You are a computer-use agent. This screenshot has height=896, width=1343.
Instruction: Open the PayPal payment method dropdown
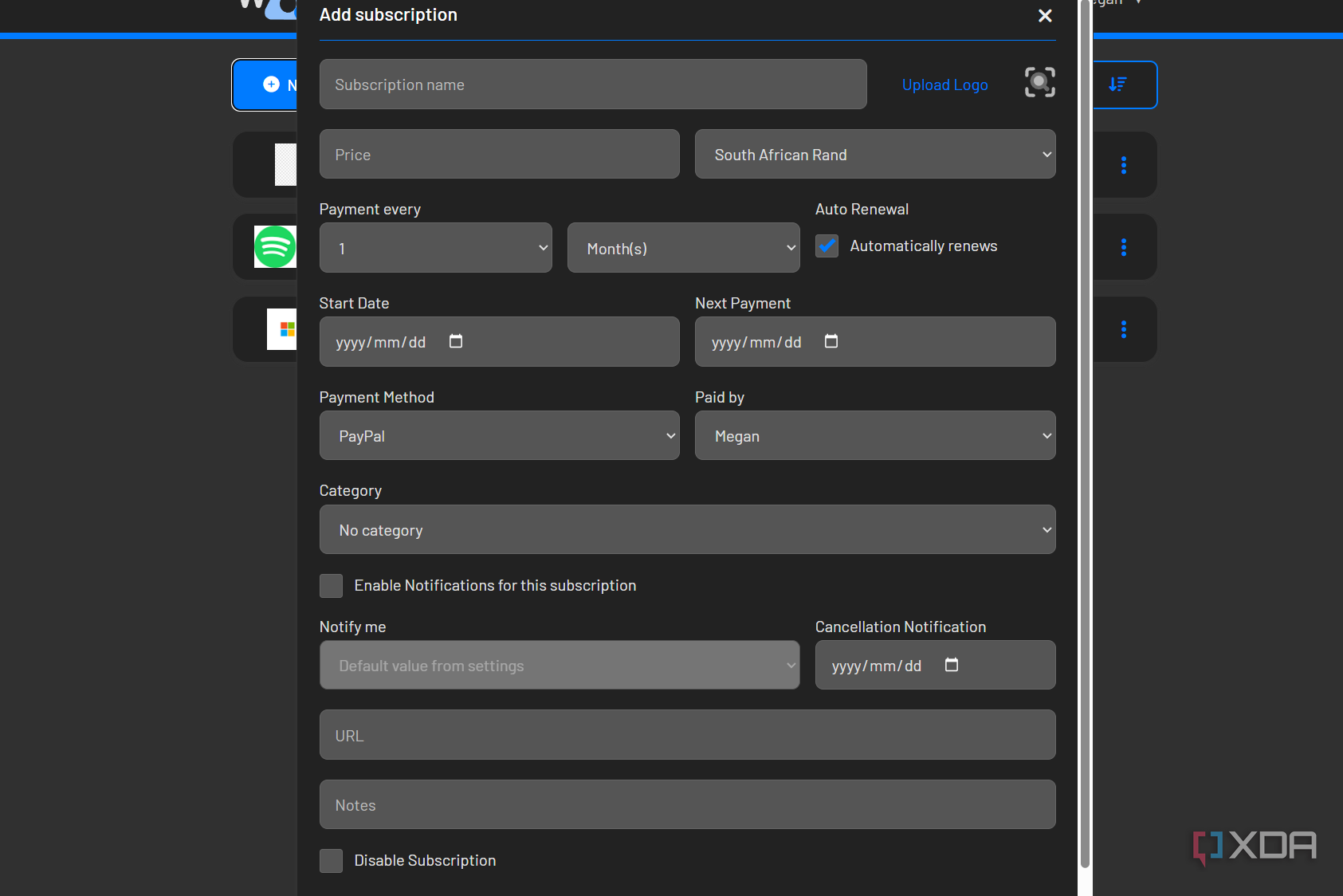point(500,435)
